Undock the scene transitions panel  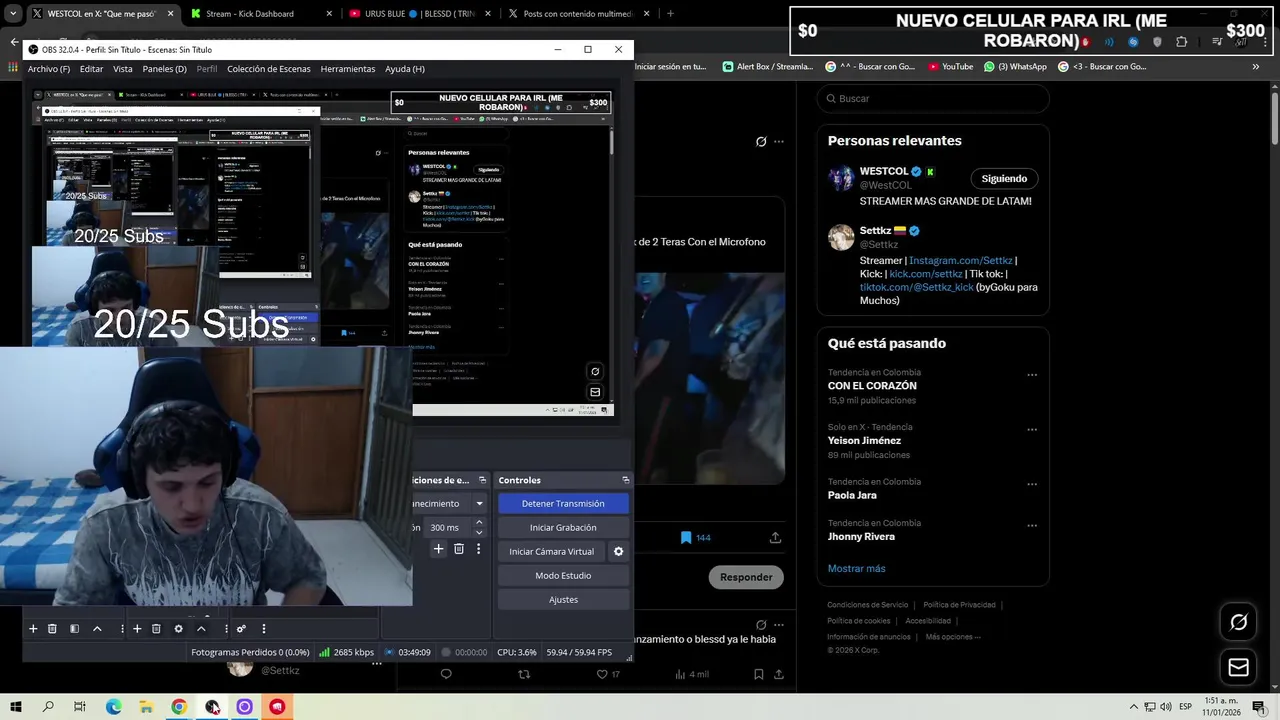[482, 480]
